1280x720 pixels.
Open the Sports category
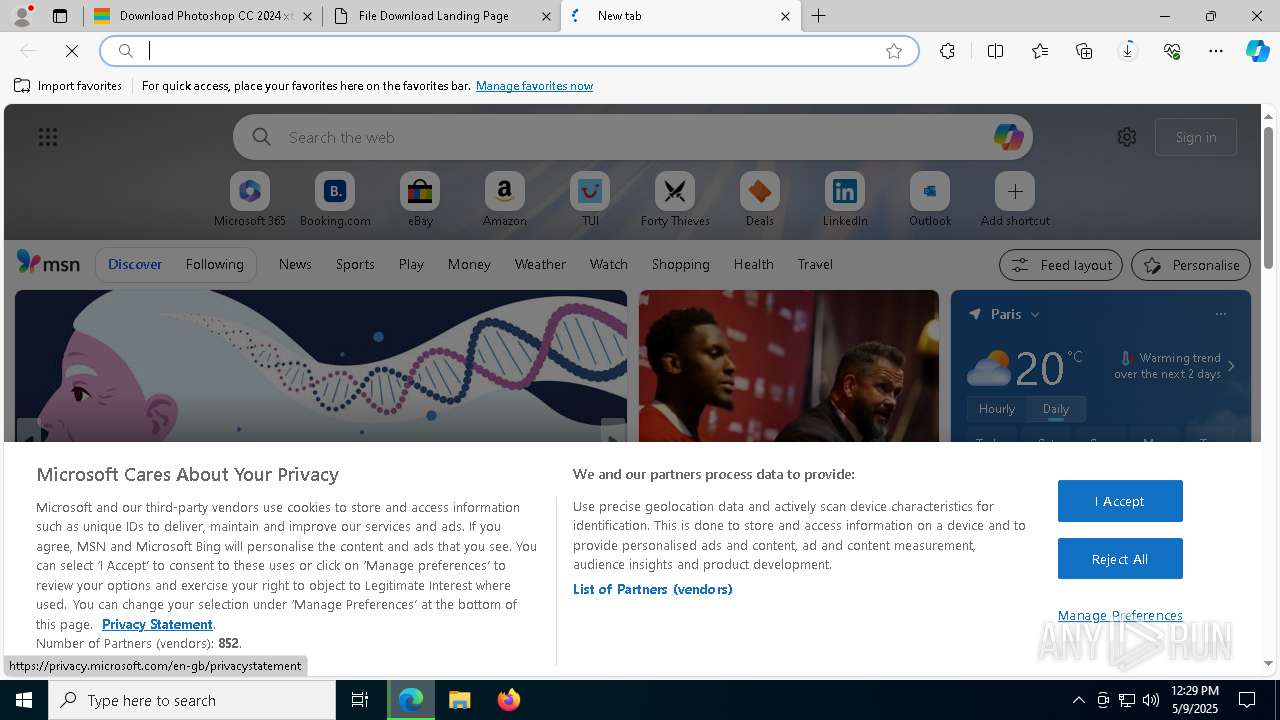click(355, 264)
